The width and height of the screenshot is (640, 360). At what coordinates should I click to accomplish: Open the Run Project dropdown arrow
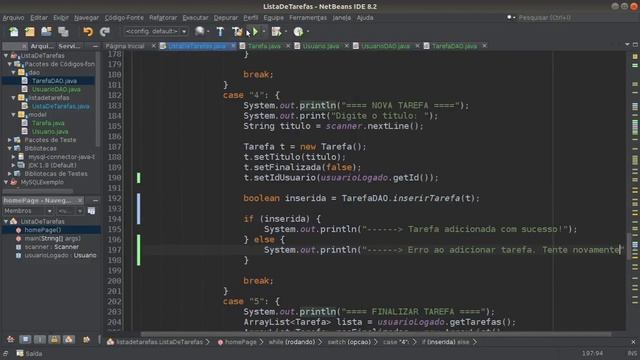pos(264,31)
